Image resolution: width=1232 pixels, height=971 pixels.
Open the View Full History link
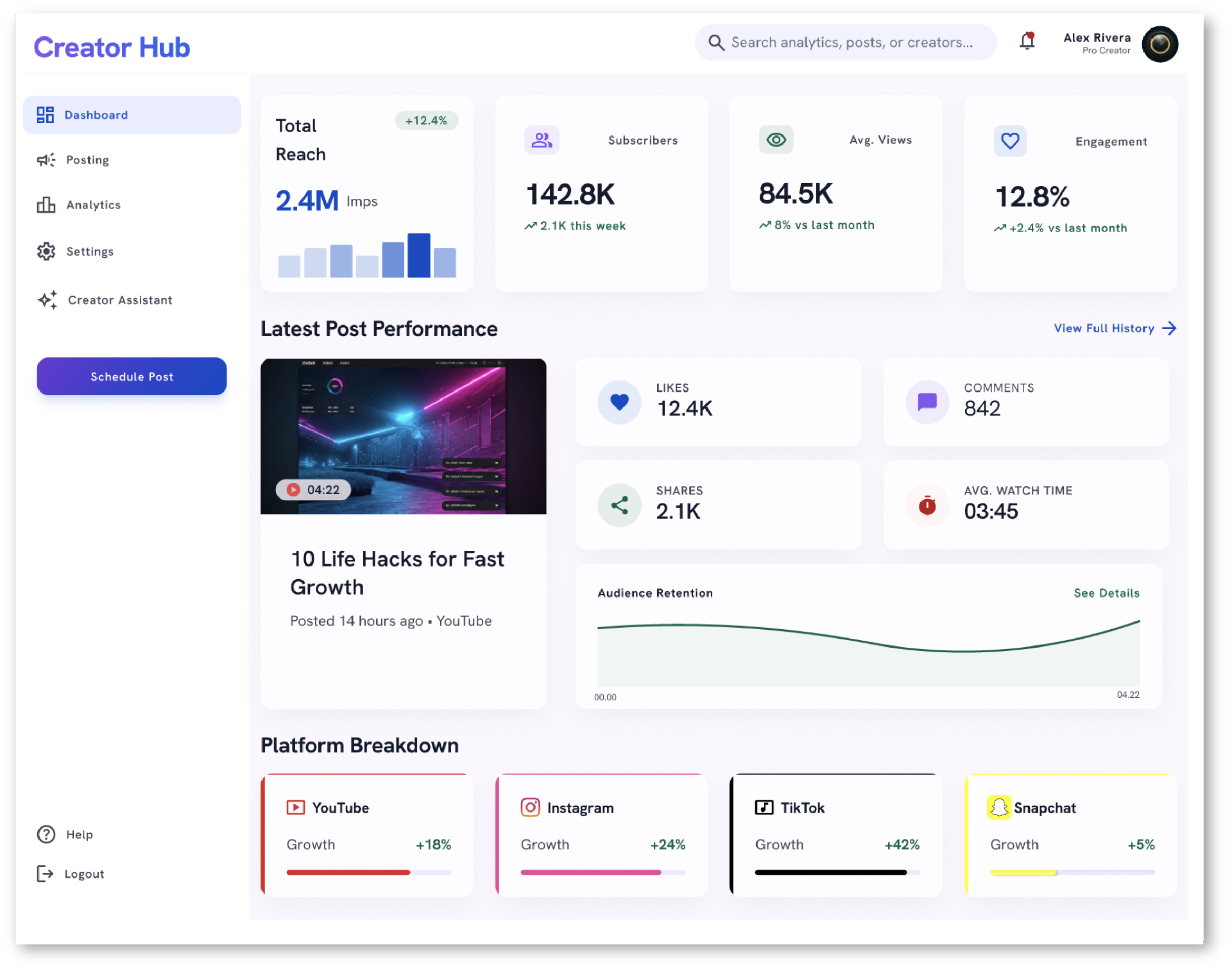point(1104,328)
